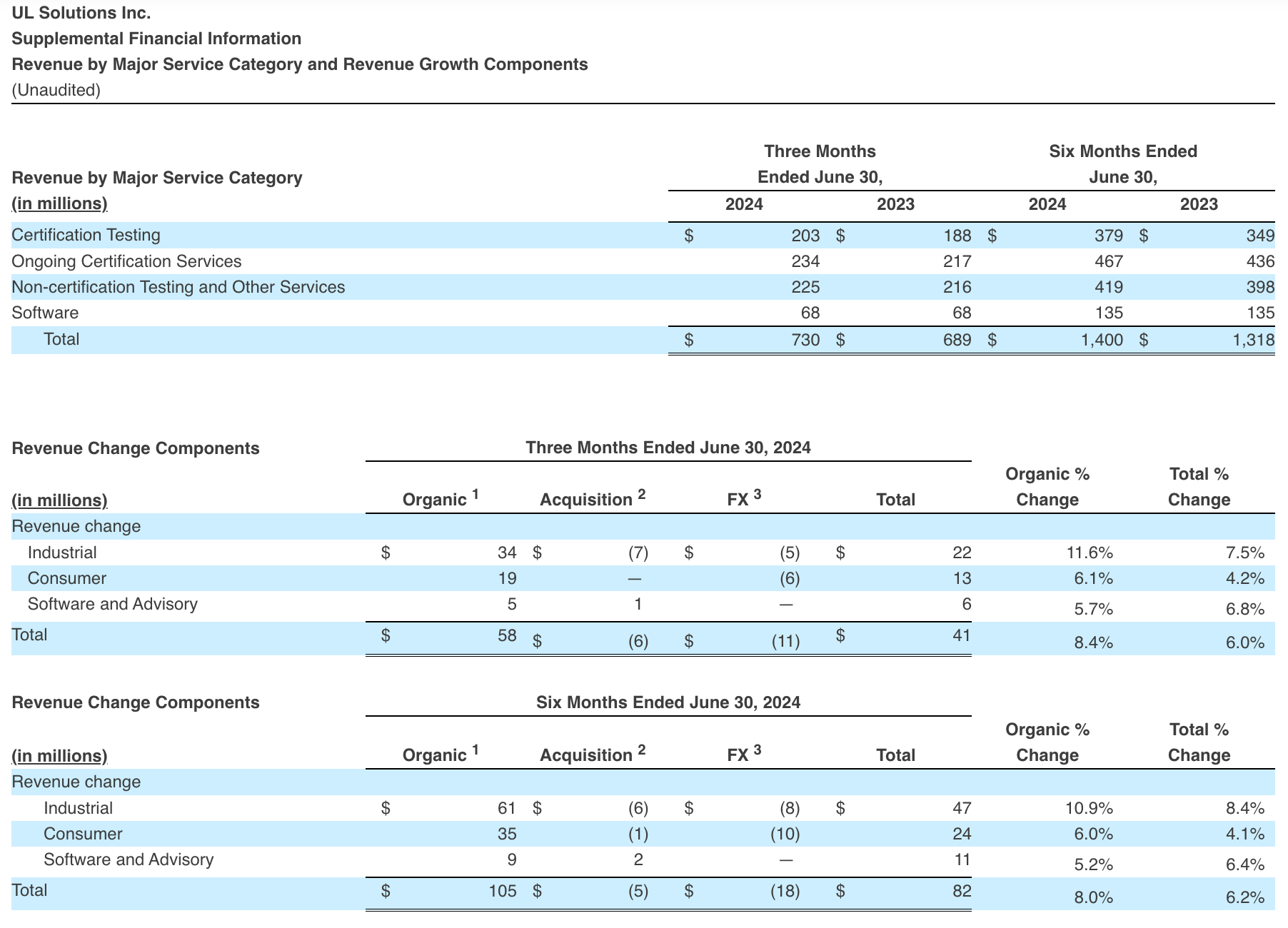Click the value 349 in Certification Testing row
This screenshot has height=928, width=1288.
[x=1260, y=236]
